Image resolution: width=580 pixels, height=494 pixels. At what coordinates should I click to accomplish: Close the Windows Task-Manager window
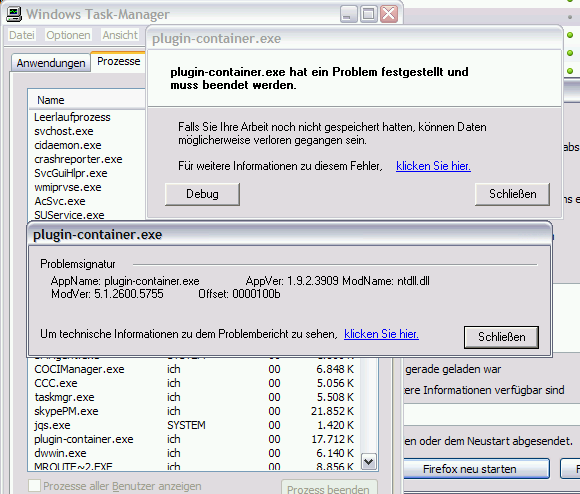(x=389, y=14)
